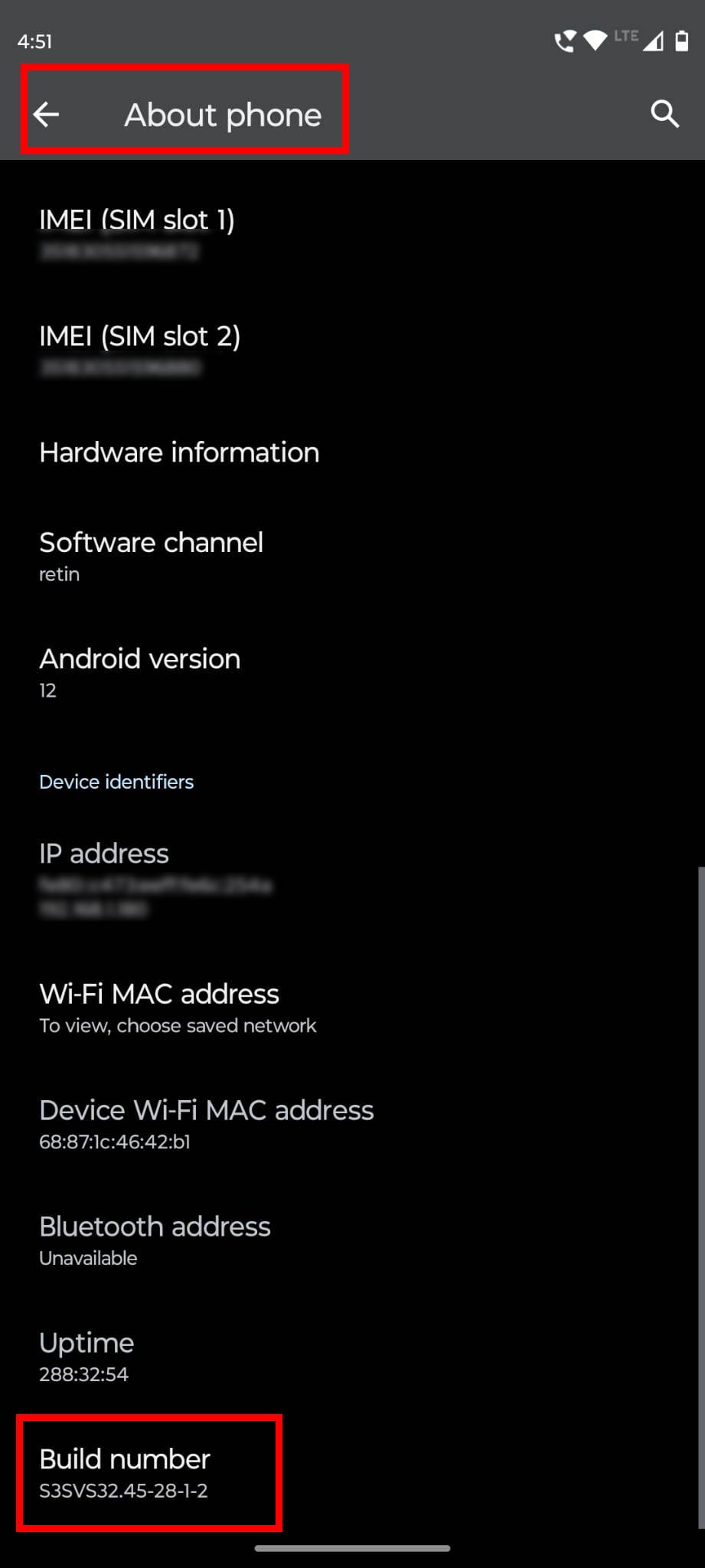Tap the Wi-Fi signal status icon
705x1568 pixels.
click(x=595, y=40)
